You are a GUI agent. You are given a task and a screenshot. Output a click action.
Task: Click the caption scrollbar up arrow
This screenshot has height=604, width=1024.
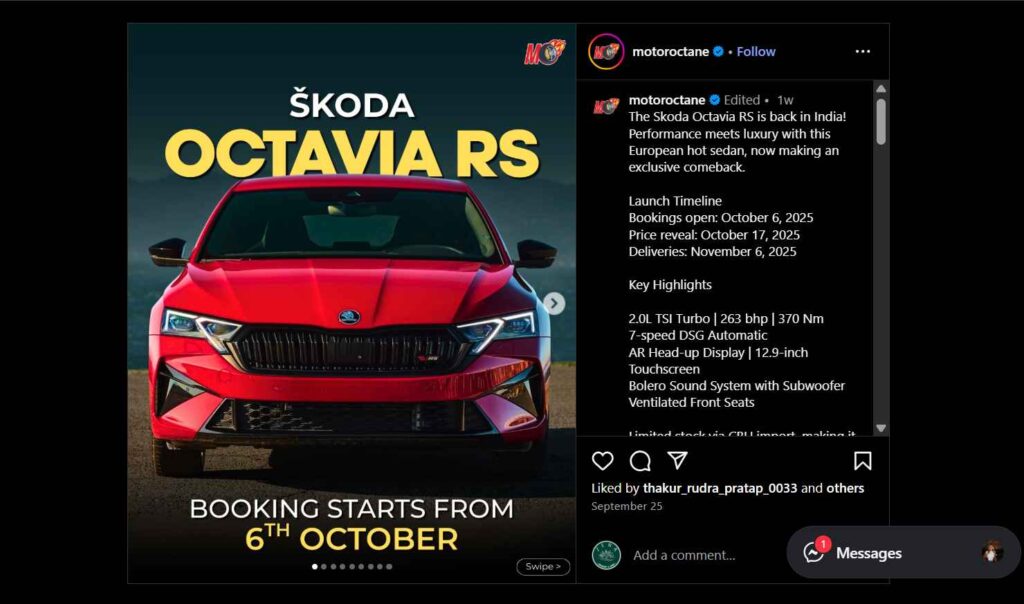[x=881, y=89]
